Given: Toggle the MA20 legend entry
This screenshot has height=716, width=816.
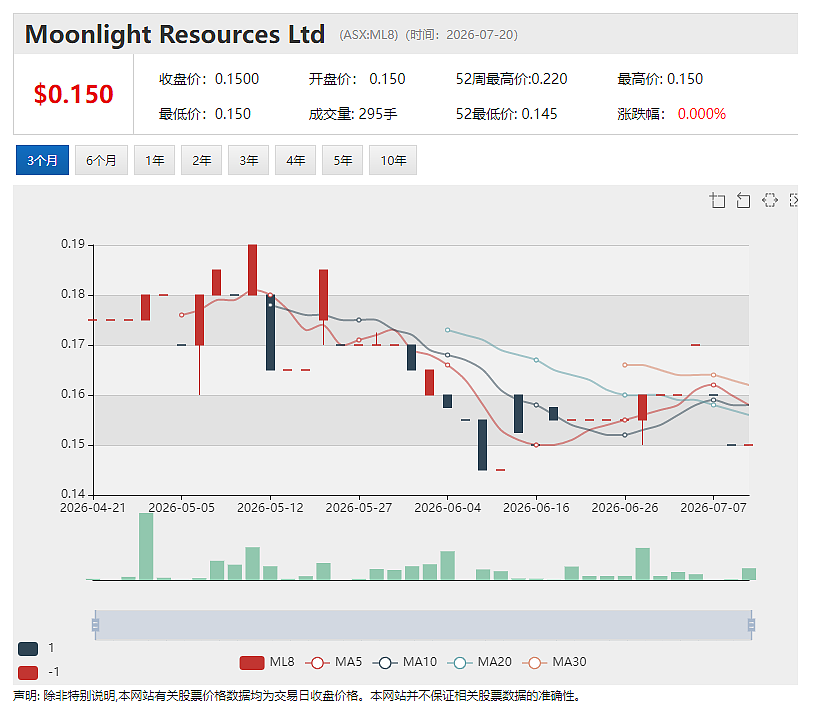Looking at the screenshot, I should pos(480,662).
